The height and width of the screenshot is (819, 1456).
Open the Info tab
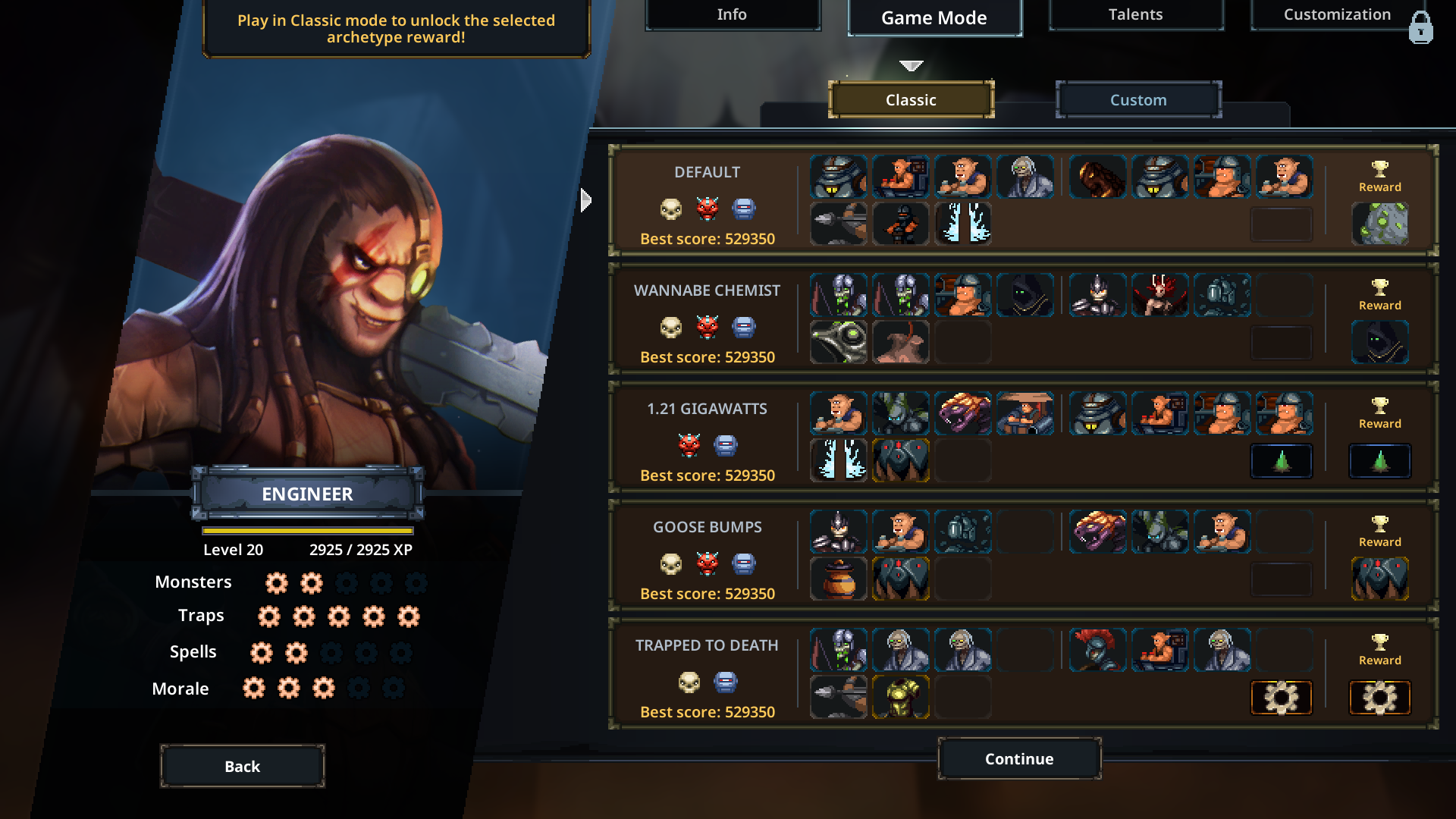click(732, 14)
